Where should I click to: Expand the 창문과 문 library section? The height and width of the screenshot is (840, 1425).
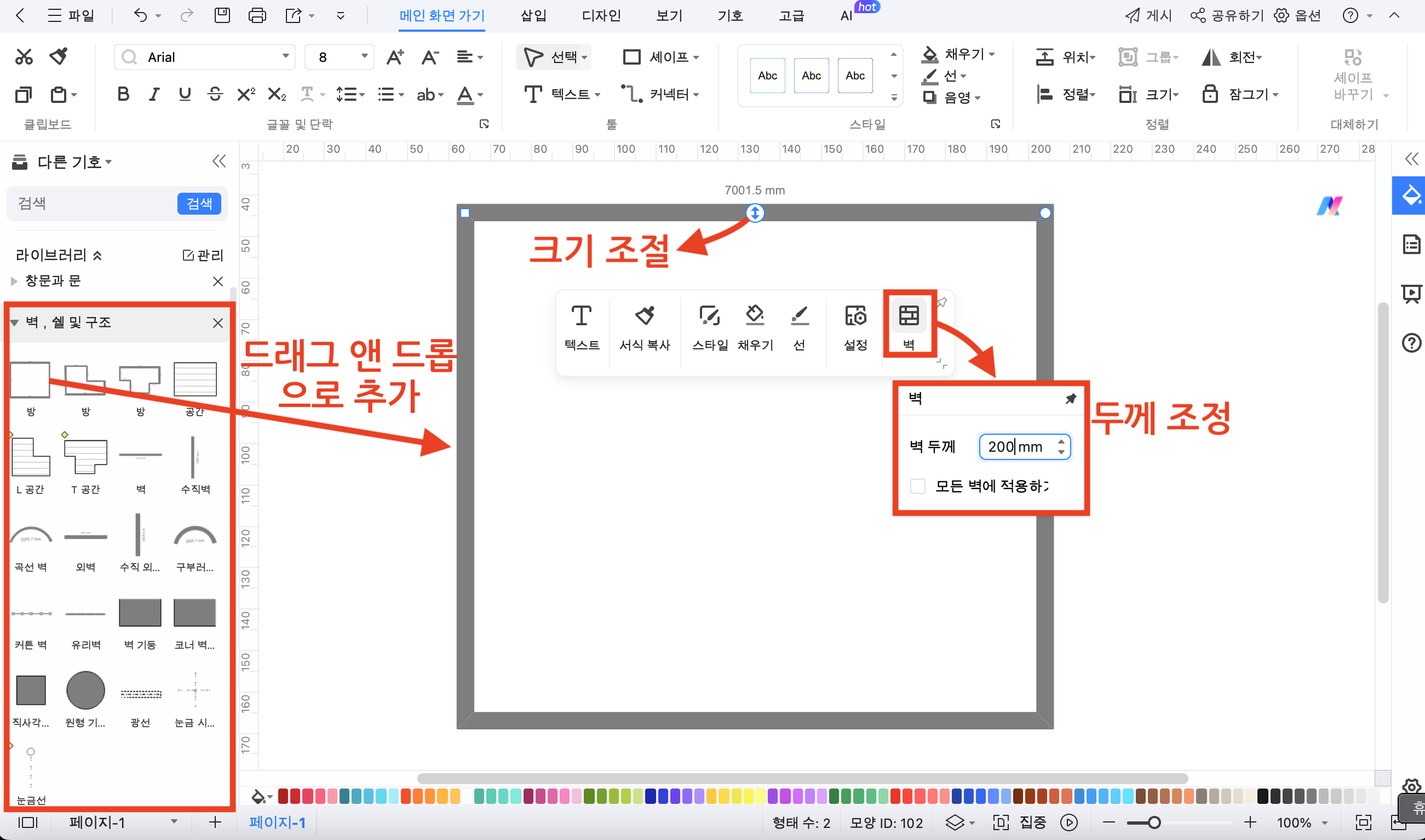pos(14,281)
